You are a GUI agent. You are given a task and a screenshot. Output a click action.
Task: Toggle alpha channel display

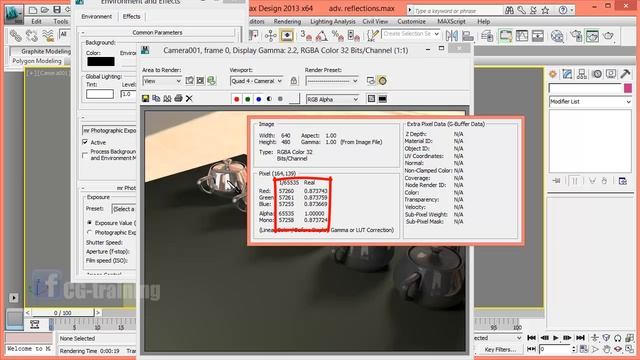click(x=269, y=99)
